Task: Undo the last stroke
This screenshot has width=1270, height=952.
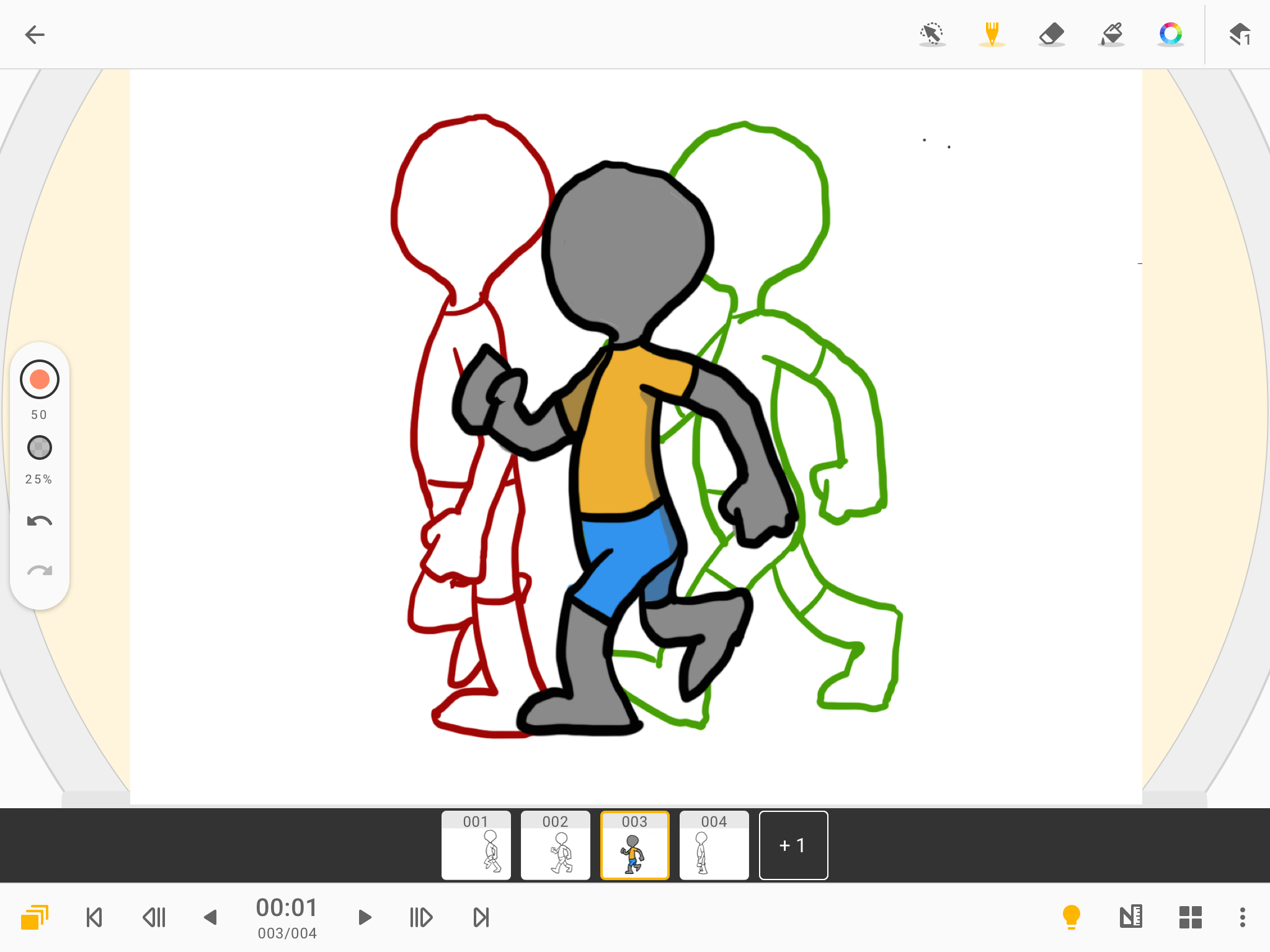Action: pyautogui.click(x=40, y=521)
